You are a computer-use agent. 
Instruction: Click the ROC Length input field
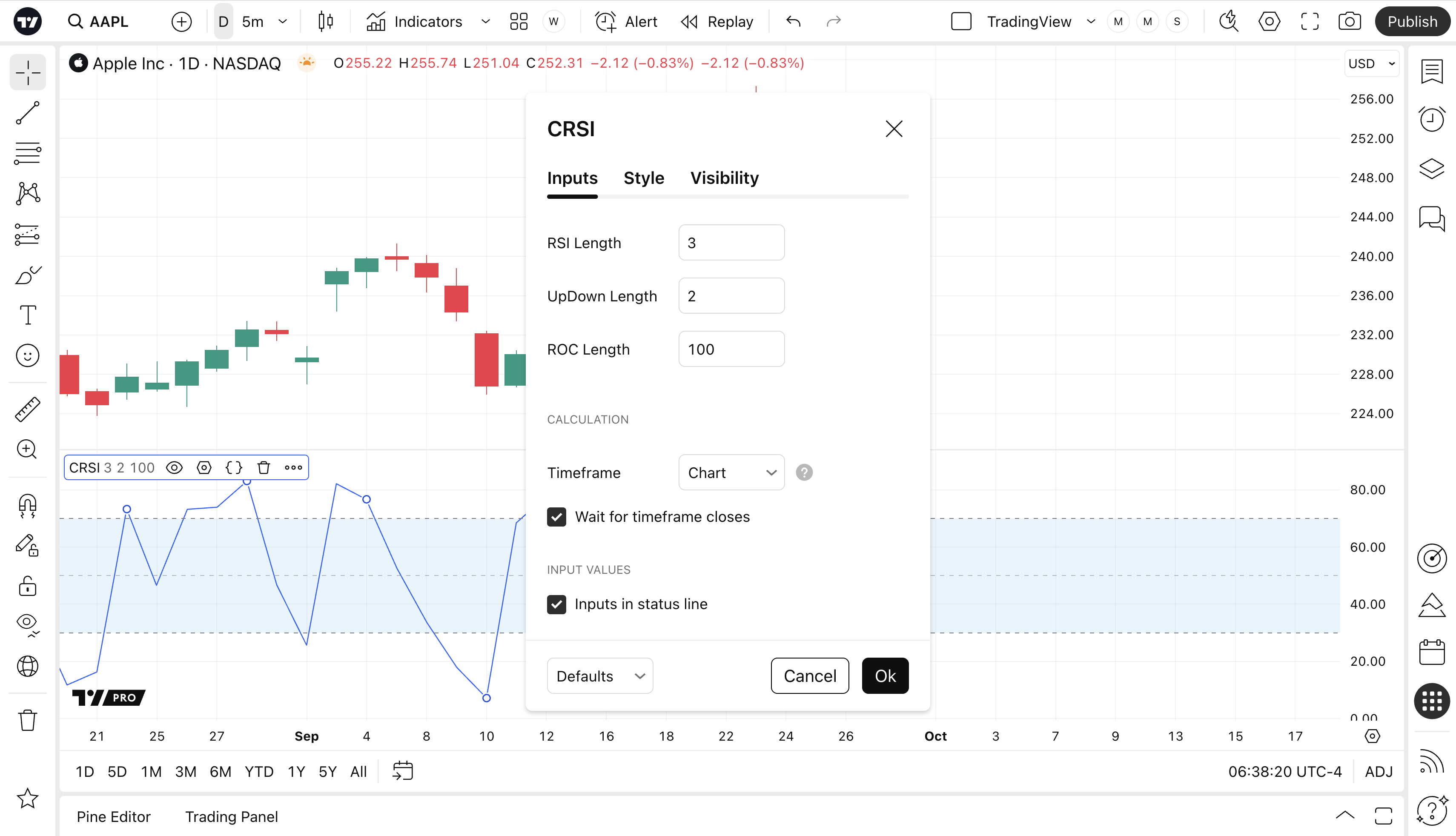click(x=731, y=349)
